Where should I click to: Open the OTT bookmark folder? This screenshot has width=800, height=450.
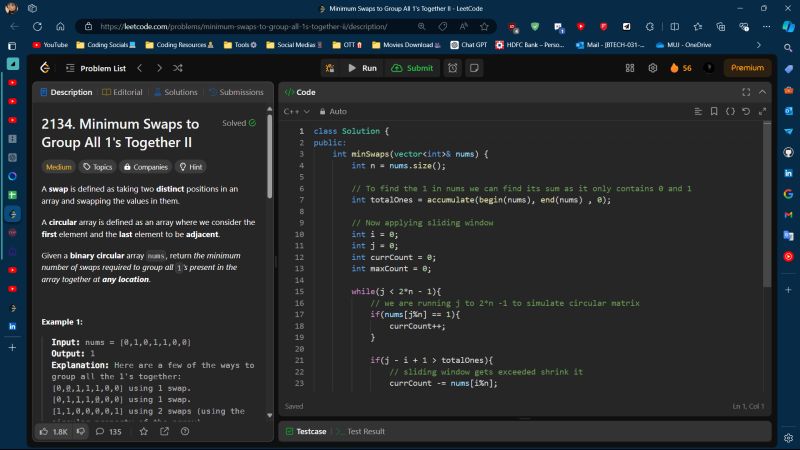pos(347,45)
